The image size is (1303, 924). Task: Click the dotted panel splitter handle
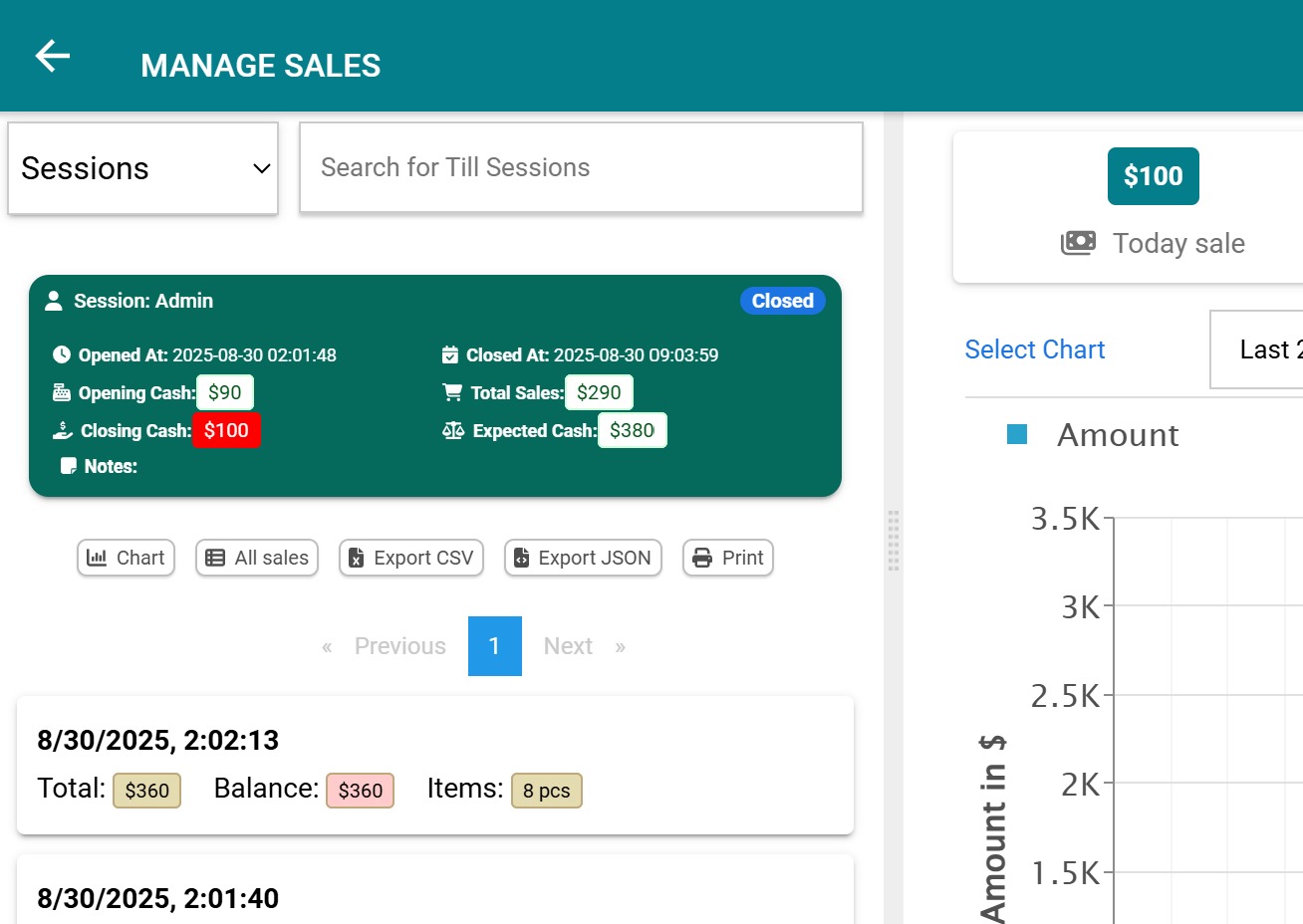[894, 541]
